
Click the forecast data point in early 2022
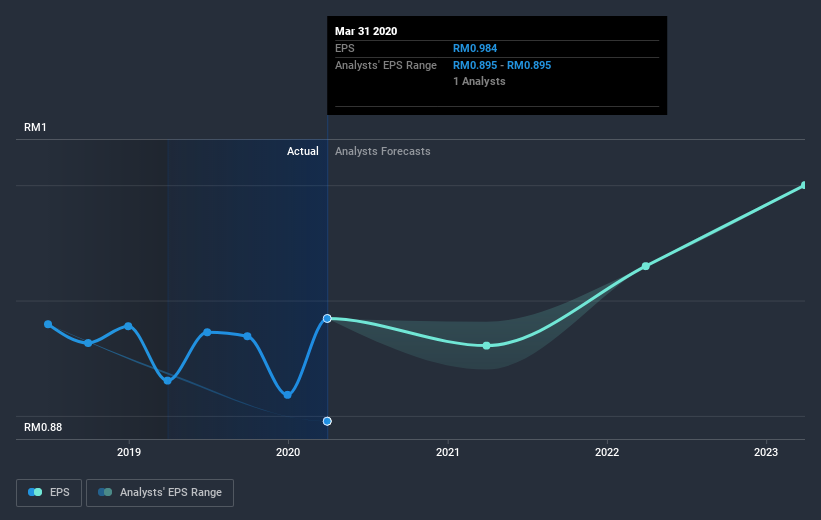tap(646, 266)
